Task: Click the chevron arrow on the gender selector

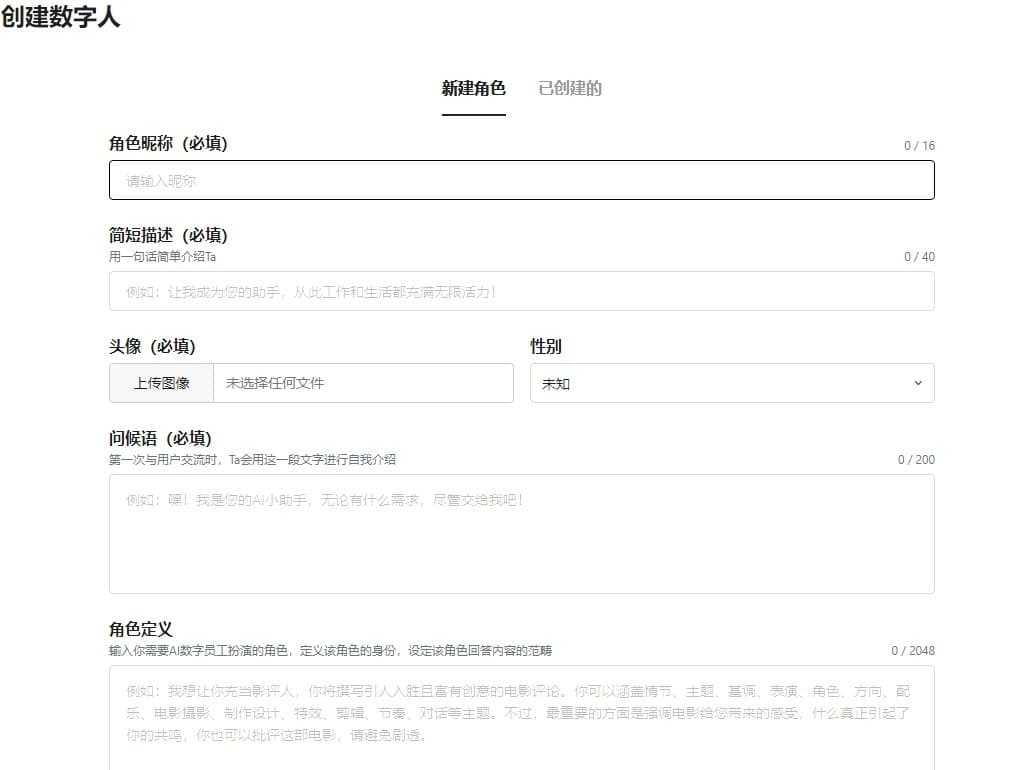Action: pos(918,383)
